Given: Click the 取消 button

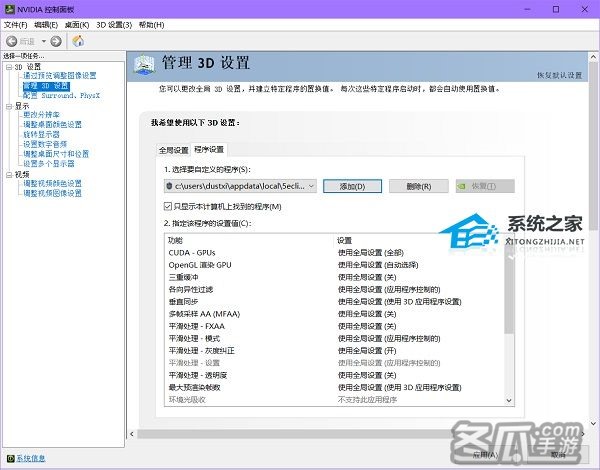Looking at the screenshot, I should click(x=558, y=454).
